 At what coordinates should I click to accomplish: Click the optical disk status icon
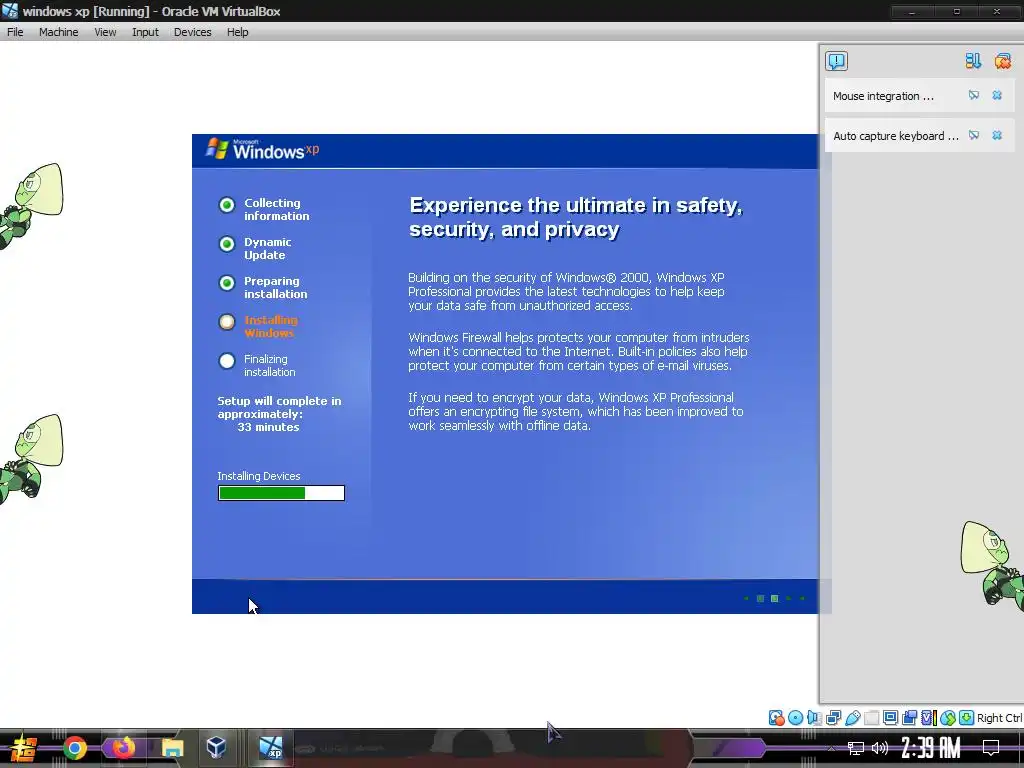795,718
